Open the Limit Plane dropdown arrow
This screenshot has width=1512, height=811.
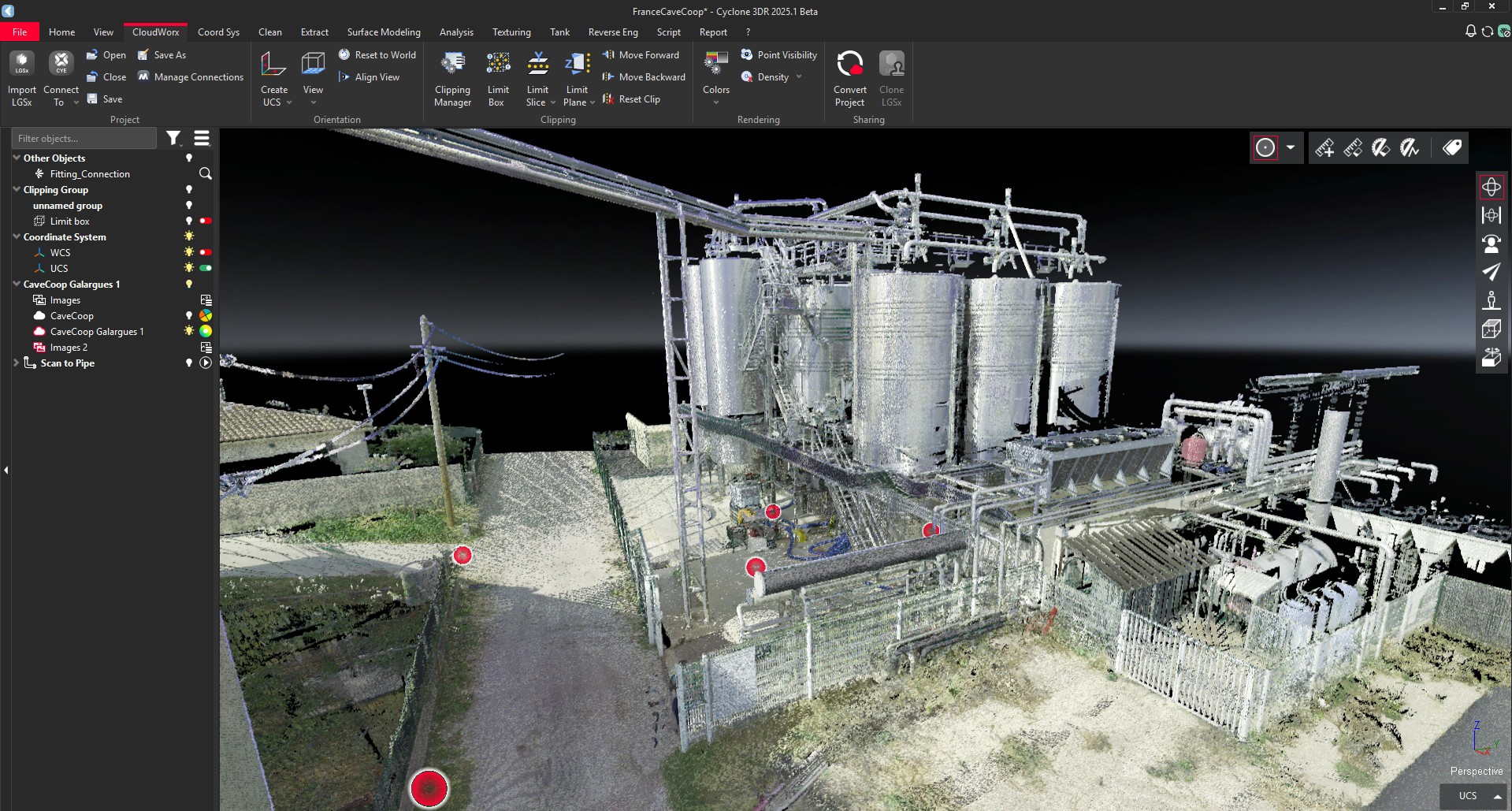(593, 102)
